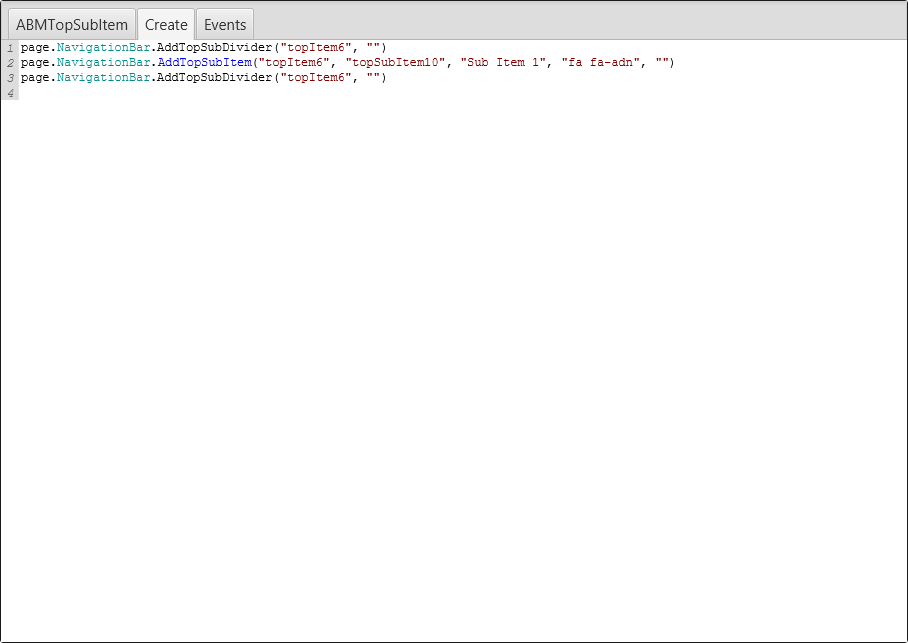Click "topItem6" string on line 3
Image resolution: width=908 pixels, height=643 pixels.
pyautogui.click(x=316, y=78)
